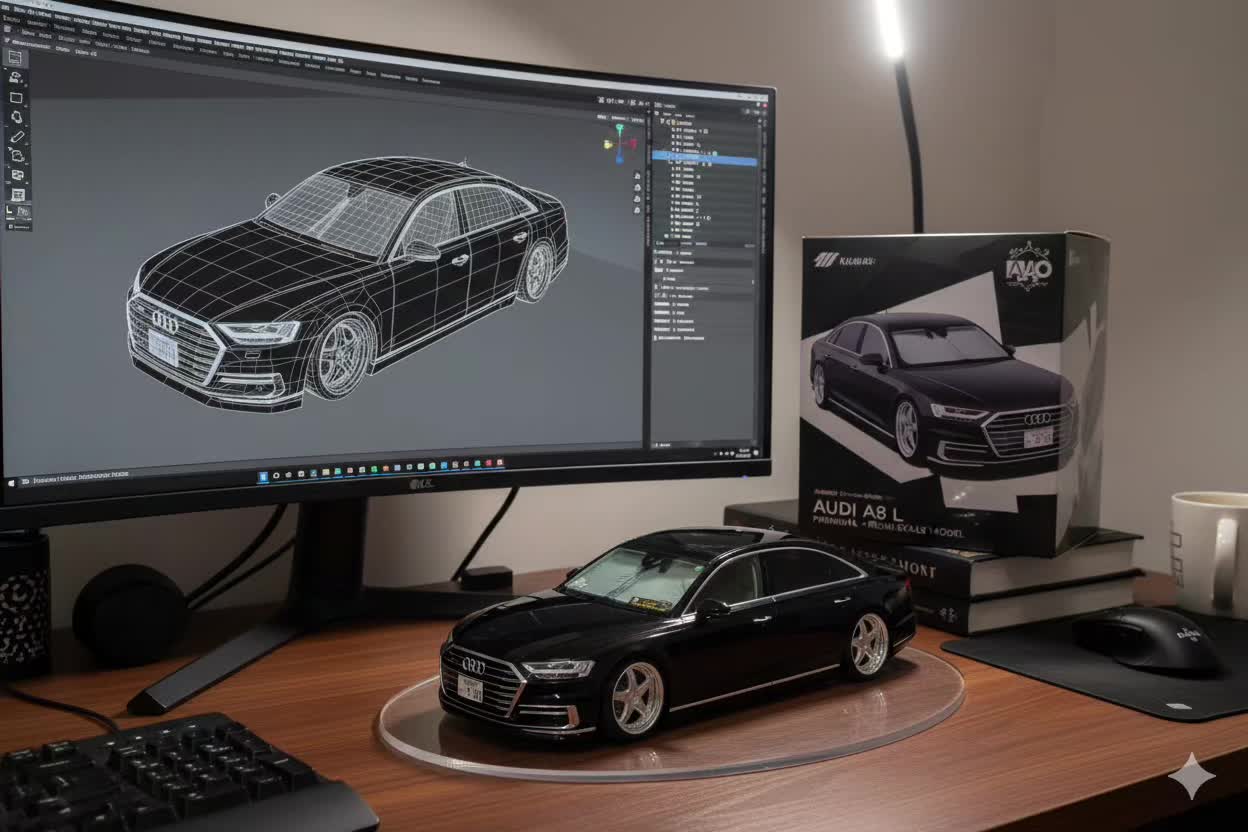Select the rectangle tool in left toolbar
1248x832 pixels.
[17, 97]
